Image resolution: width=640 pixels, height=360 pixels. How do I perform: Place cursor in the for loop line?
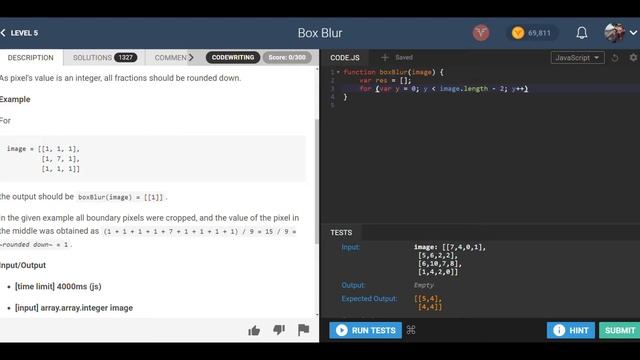tap(443, 89)
